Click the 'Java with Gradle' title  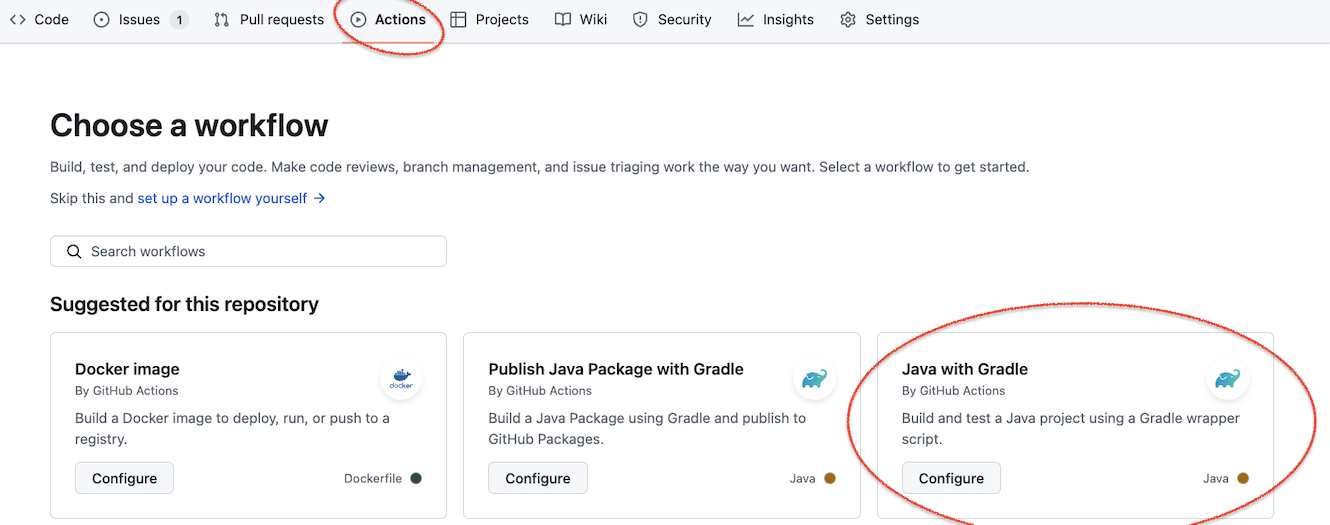[x=965, y=369]
